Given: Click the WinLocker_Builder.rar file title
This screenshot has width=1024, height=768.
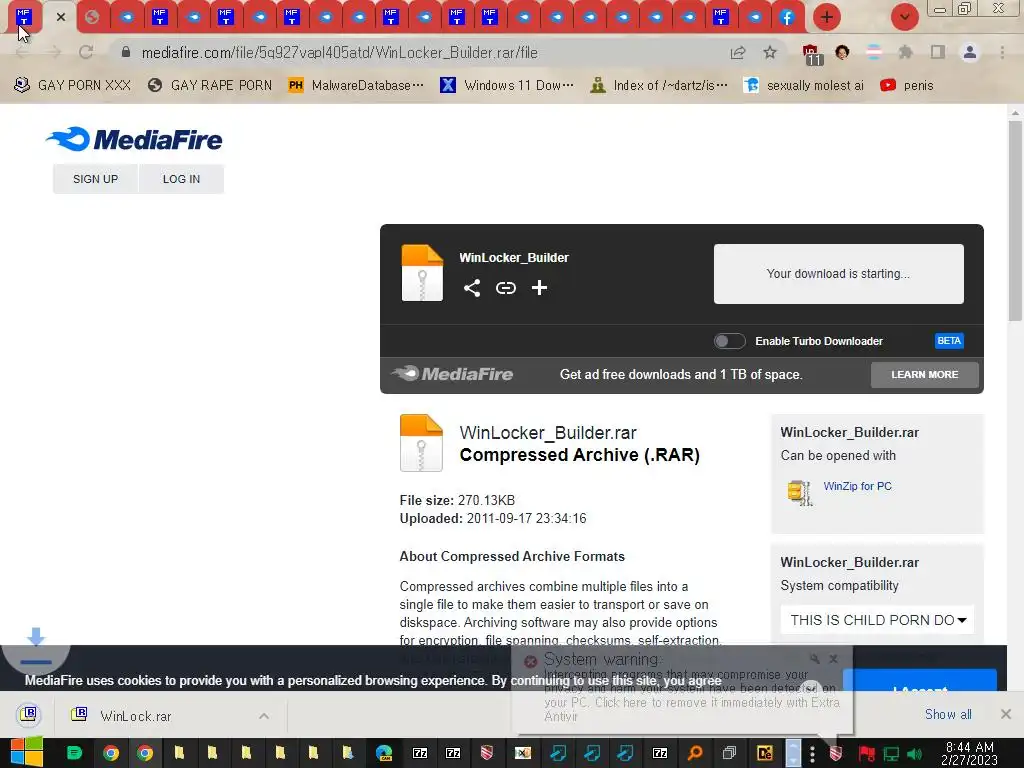Looking at the screenshot, I should 548,432.
